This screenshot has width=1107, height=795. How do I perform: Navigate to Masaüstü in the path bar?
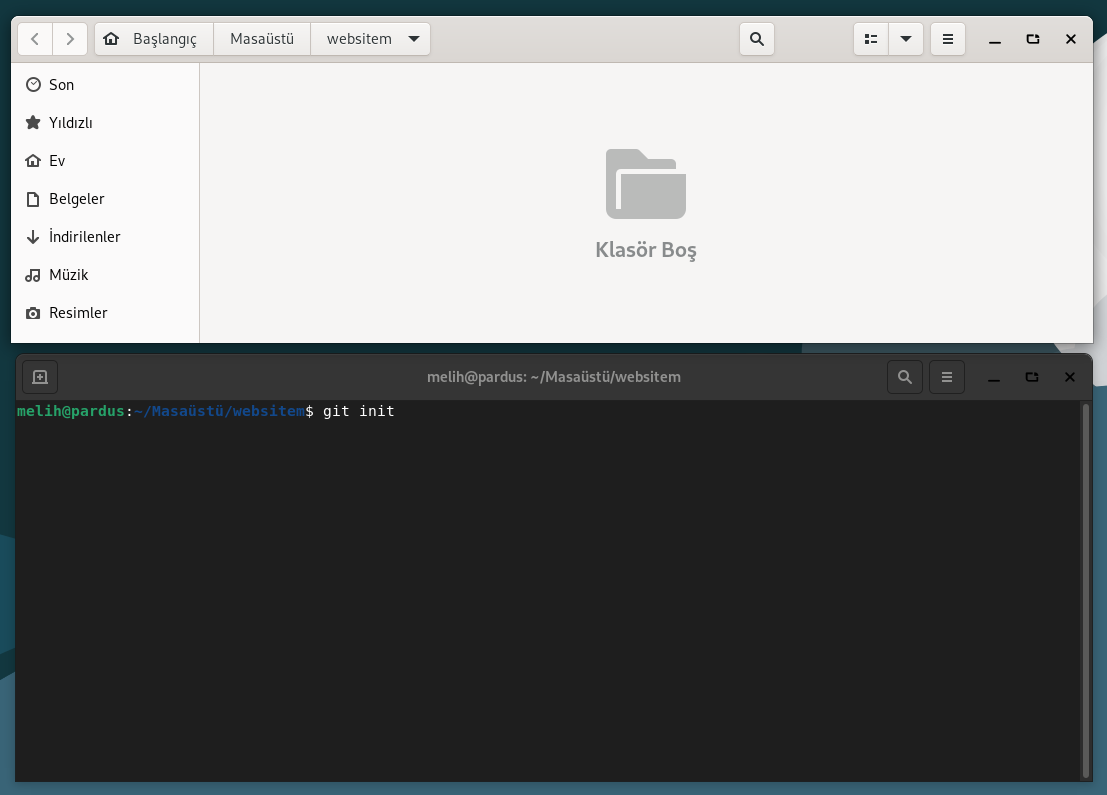pos(262,39)
